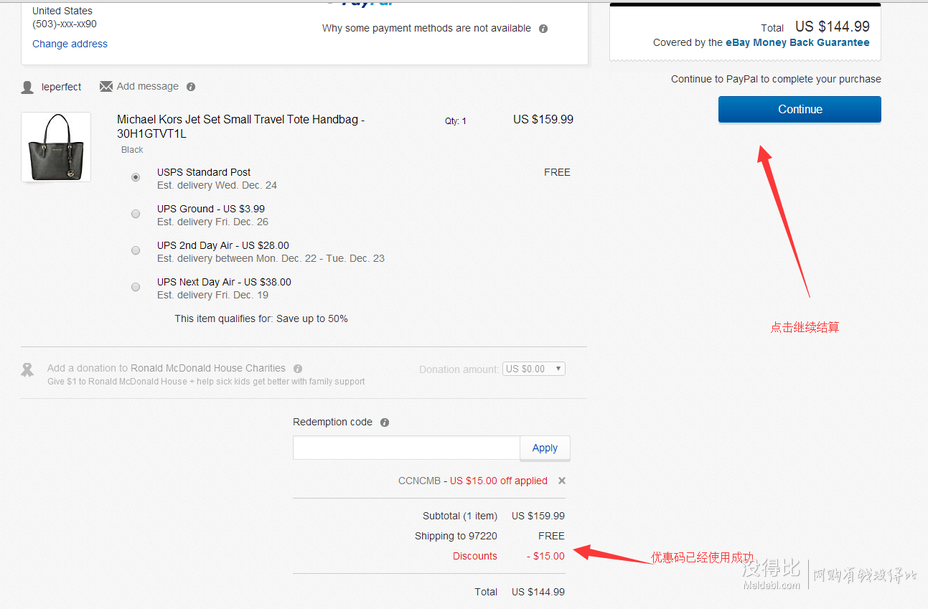Click the payment methods info icon
Viewport: 928px width, 609px height.
[543, 28]
